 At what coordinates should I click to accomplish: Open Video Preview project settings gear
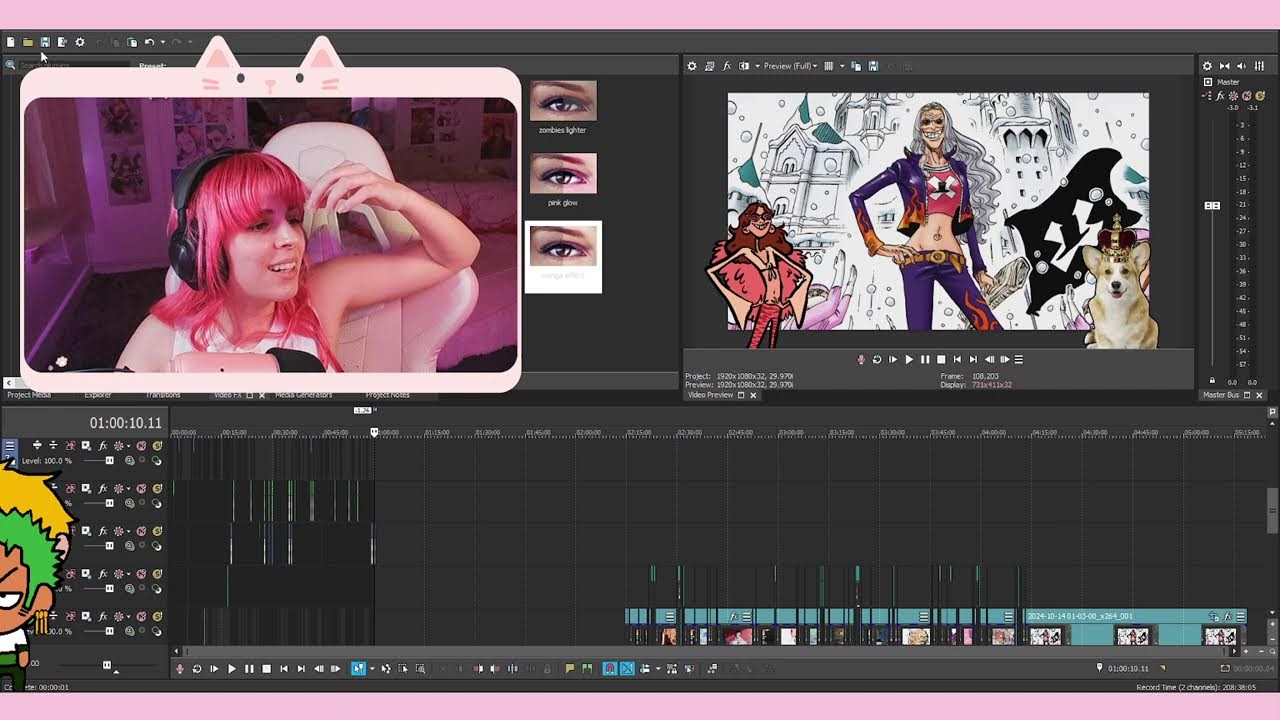point(691,66)
